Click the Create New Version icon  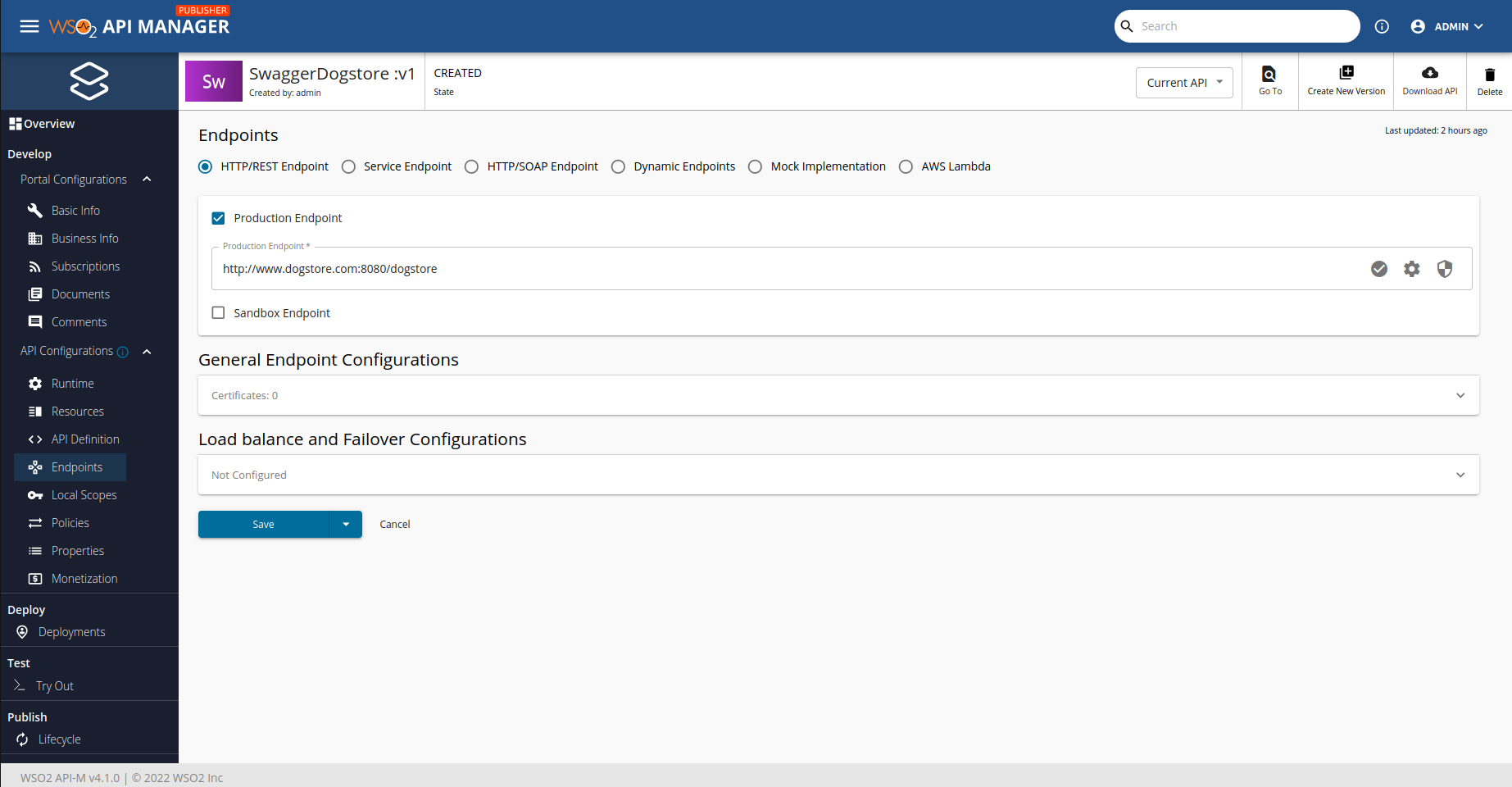[x=1346, y=72]
